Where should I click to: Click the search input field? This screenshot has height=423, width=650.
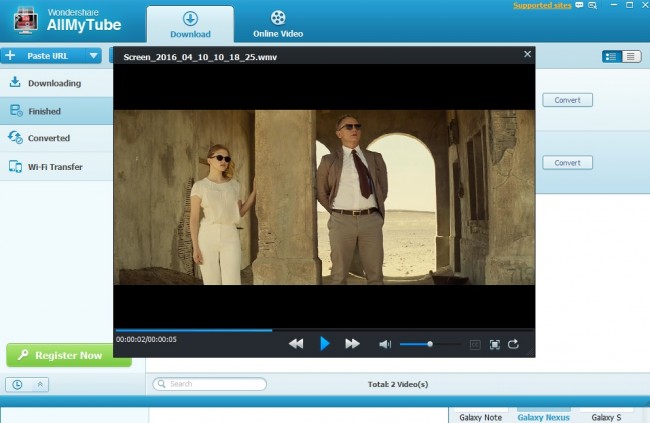[x=210, y=384]
